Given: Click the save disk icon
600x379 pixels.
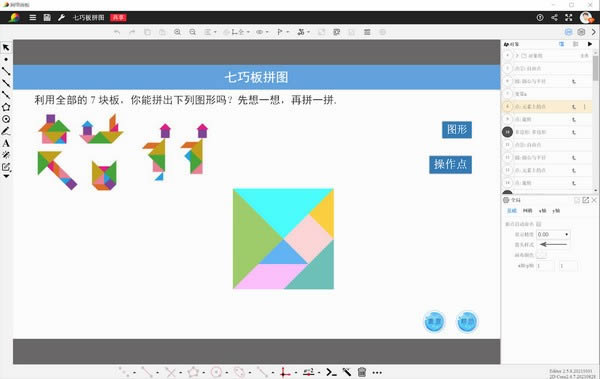Looking at the screenshot, I should 47,18.
